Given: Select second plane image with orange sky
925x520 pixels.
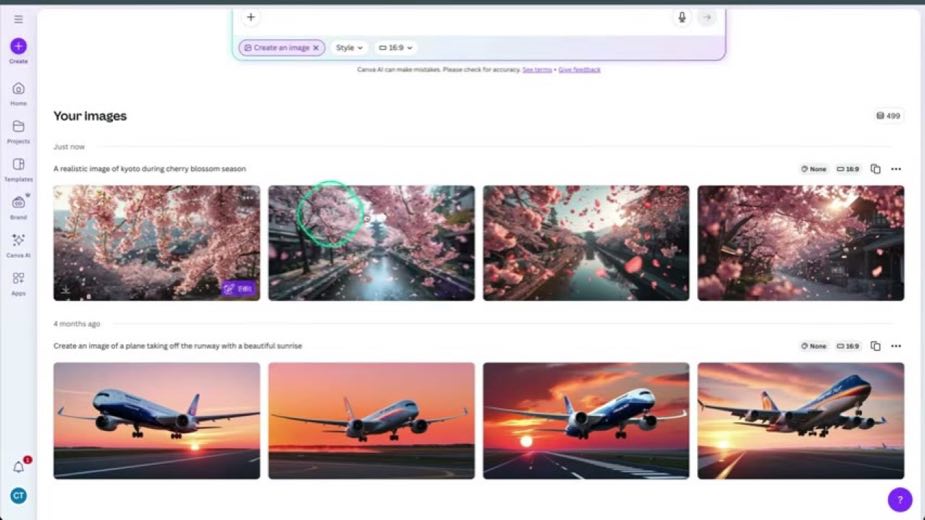Looking at the screenshot, I should pyautogui.click(x=371, y=421).
